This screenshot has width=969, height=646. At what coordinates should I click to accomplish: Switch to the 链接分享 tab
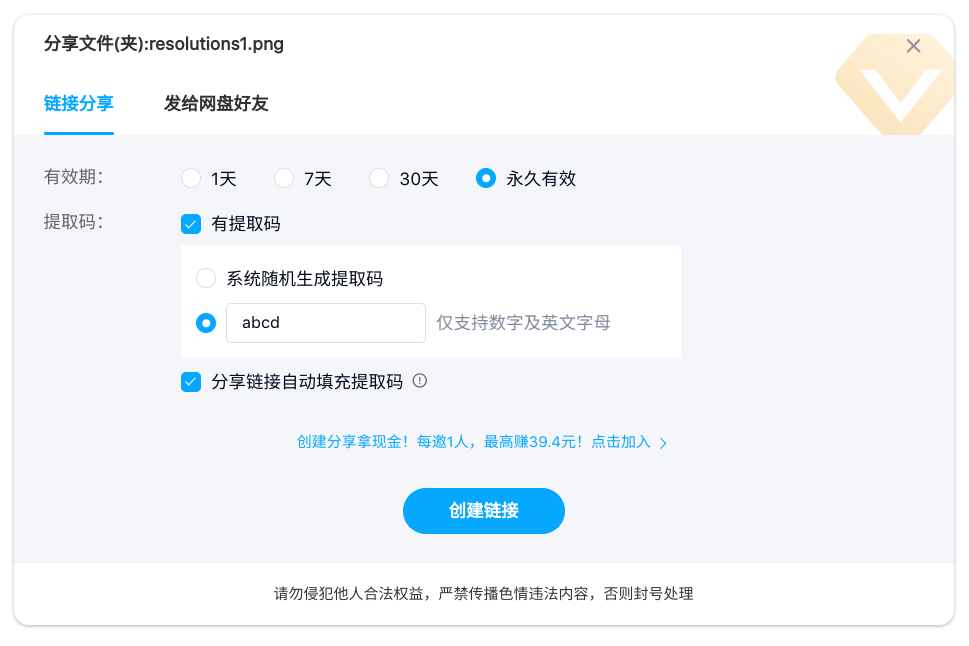pyautogui.click(x=78, y=103)
